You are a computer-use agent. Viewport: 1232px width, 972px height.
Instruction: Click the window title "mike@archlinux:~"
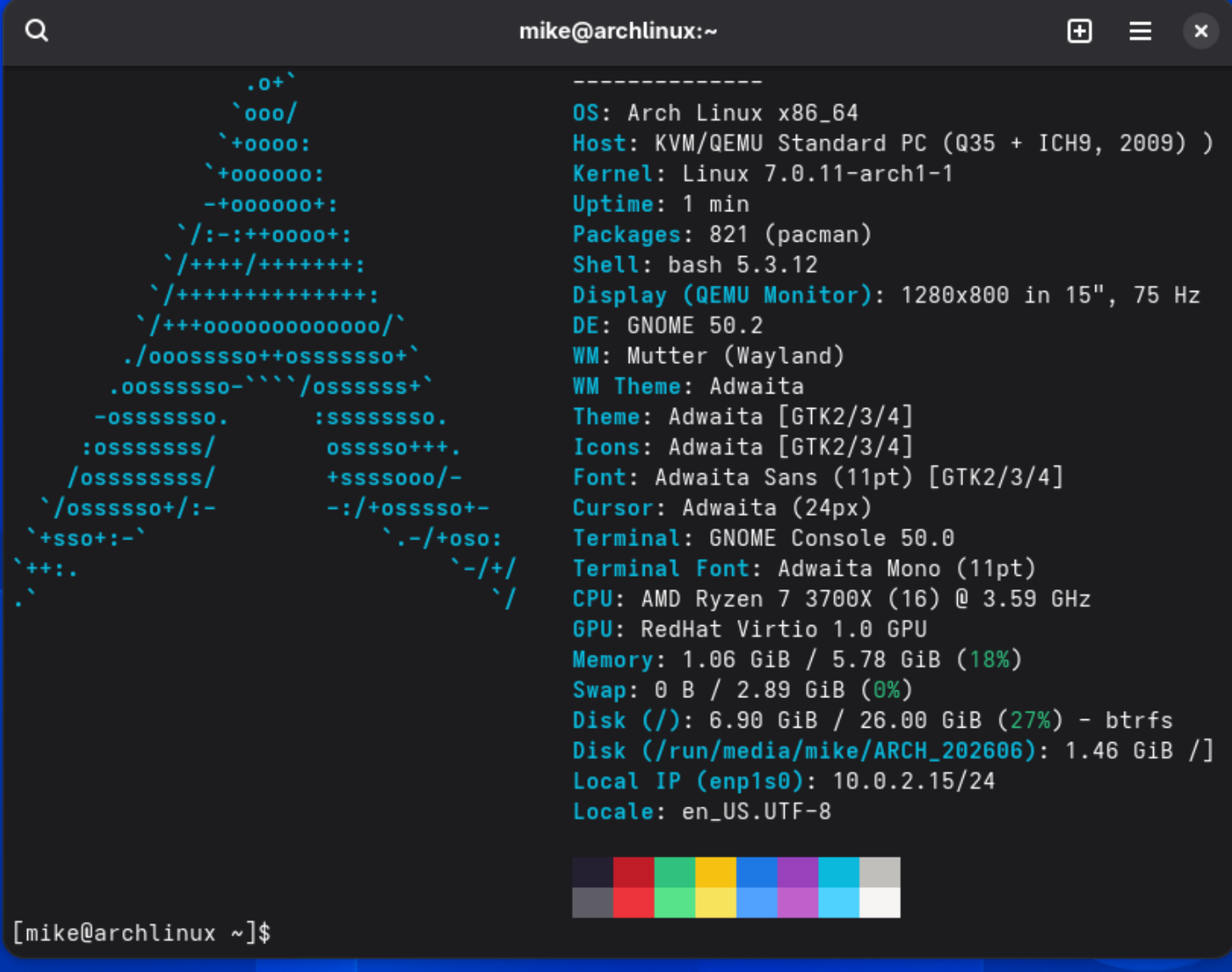pyautogui.click(x=618, y=31)
